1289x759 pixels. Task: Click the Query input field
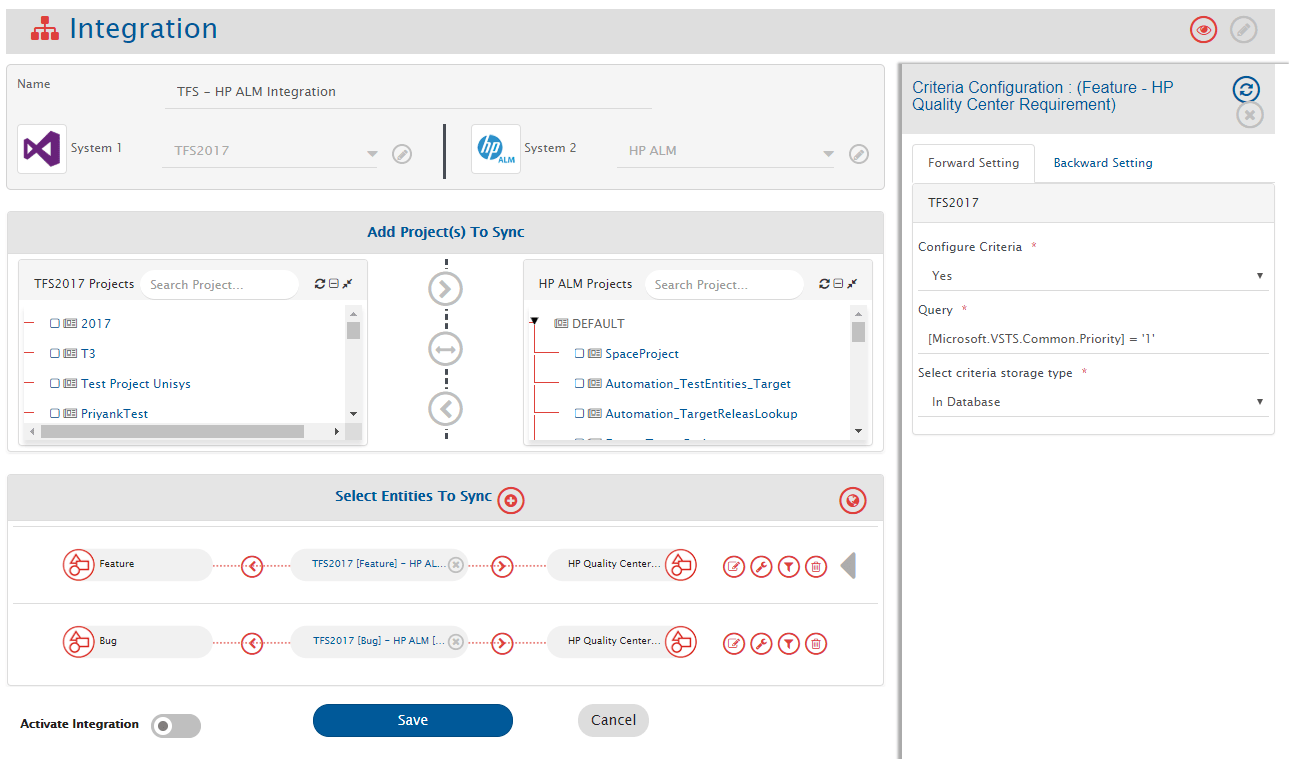point(1094,339)
